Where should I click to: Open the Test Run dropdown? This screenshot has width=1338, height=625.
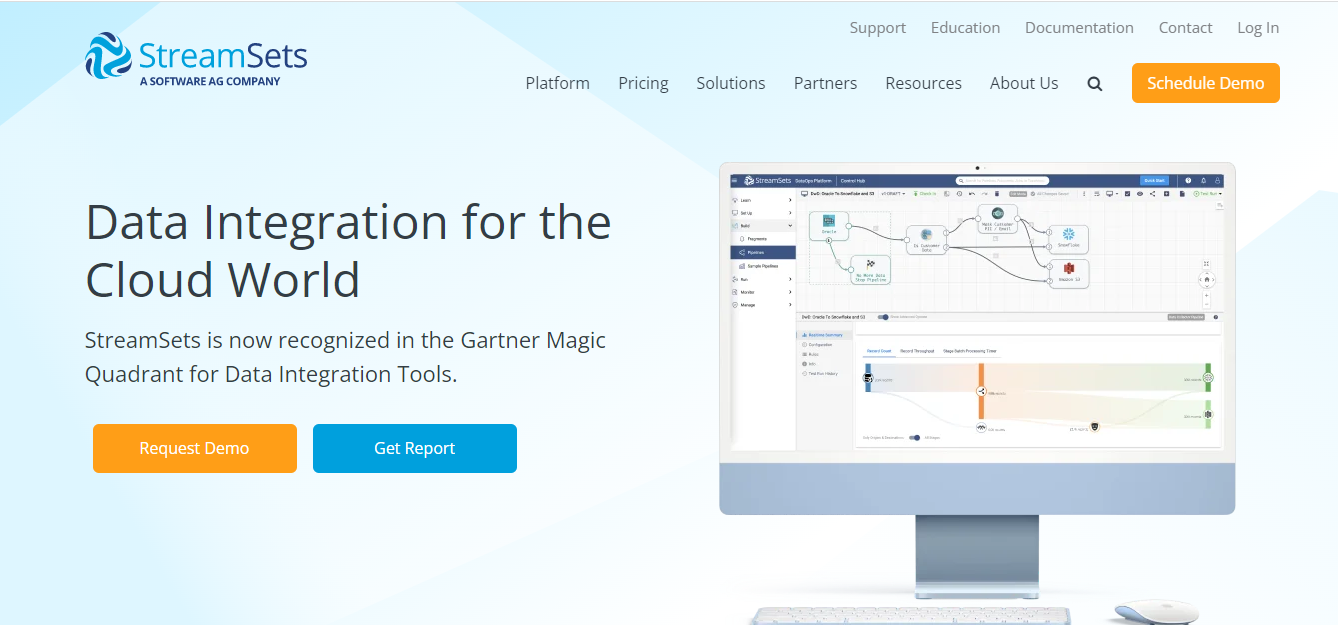click(1208, 193)
